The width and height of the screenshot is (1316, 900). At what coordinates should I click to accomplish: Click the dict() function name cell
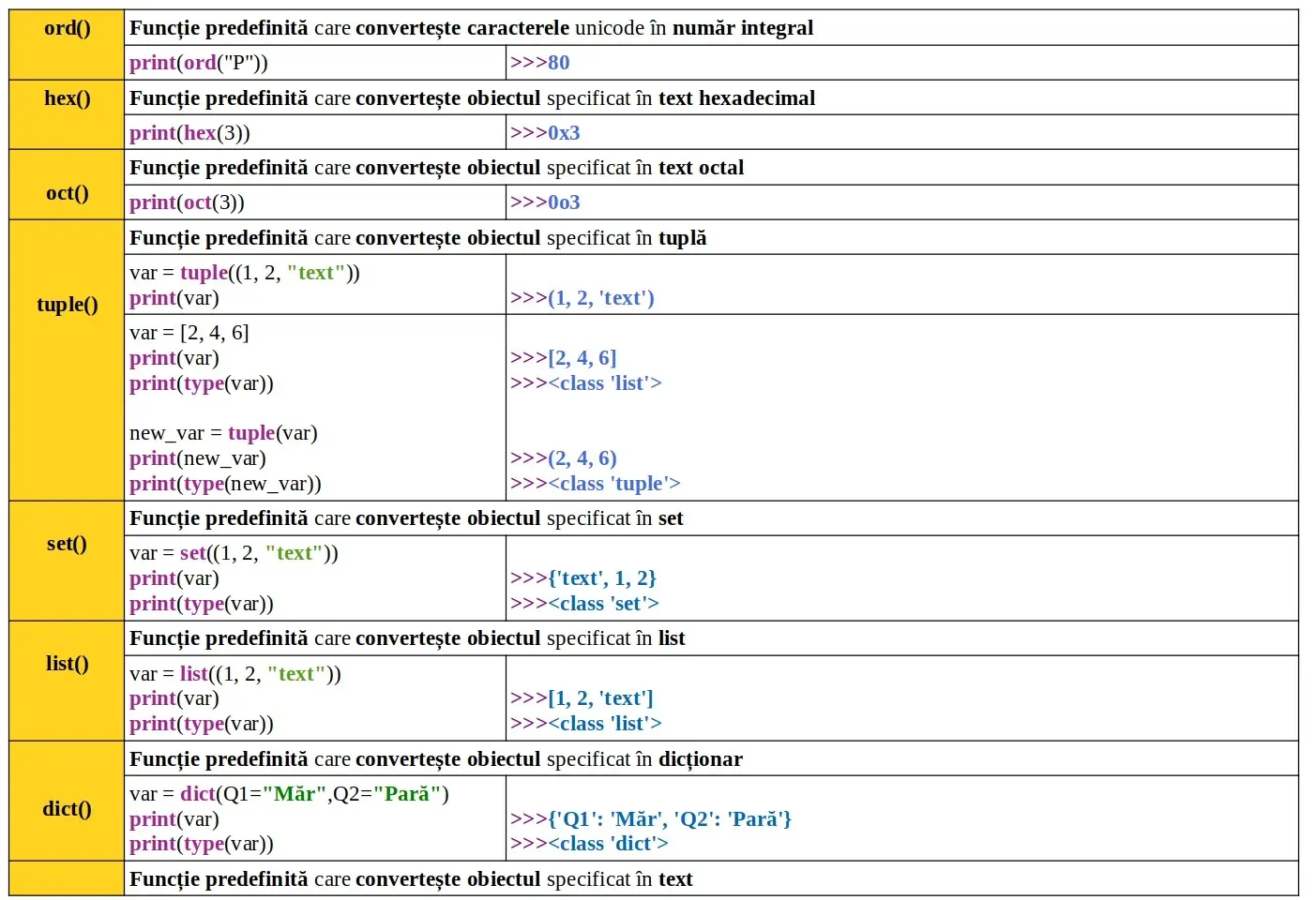67,809
